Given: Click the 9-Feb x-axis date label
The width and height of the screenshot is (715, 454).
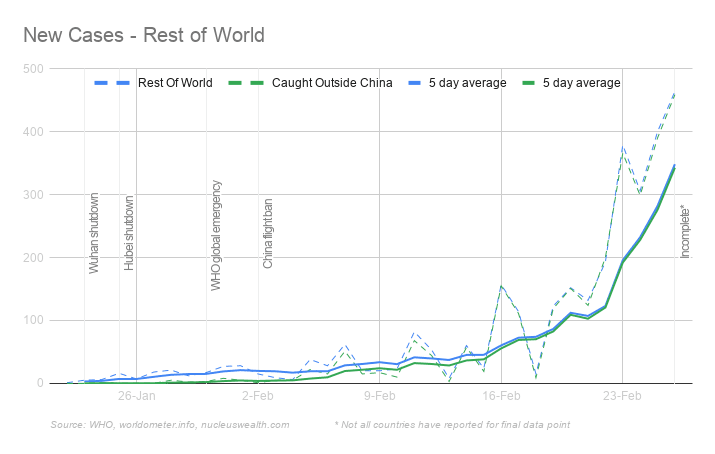Looking at the screenshot, I should pyautogui.click(x=380, y=396).
